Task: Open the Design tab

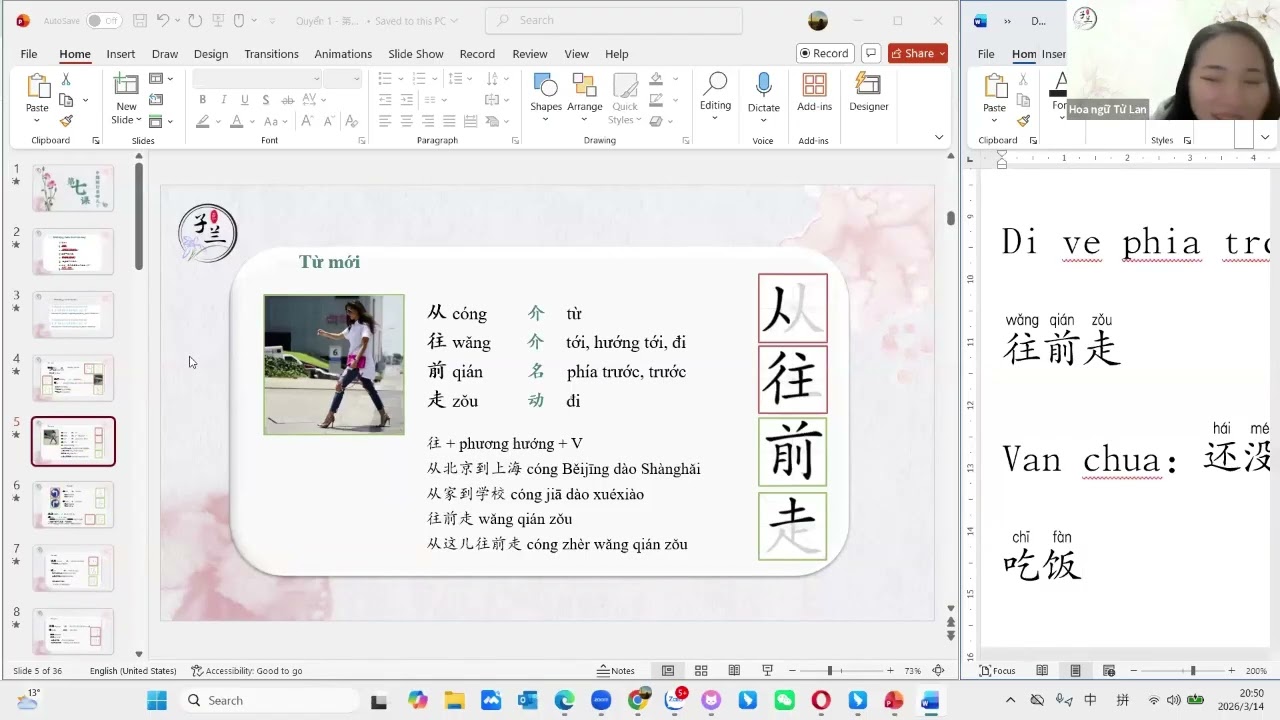Action: (211, 54)
